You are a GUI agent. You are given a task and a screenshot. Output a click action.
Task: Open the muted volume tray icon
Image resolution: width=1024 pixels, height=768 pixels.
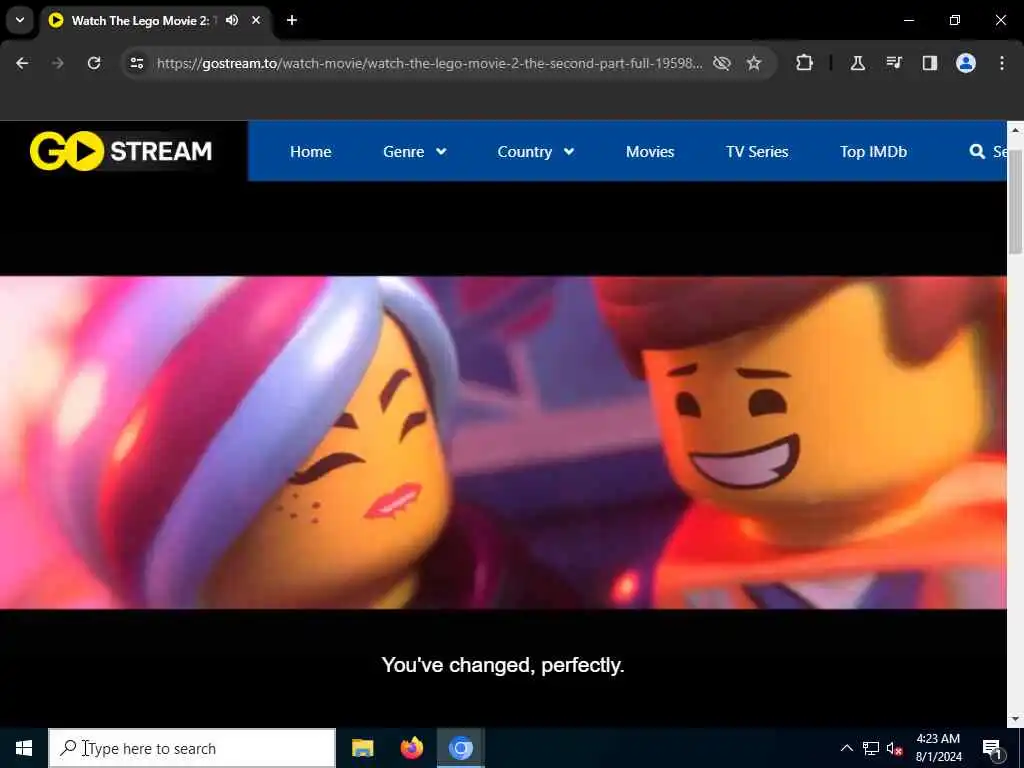tap(894, 748)
